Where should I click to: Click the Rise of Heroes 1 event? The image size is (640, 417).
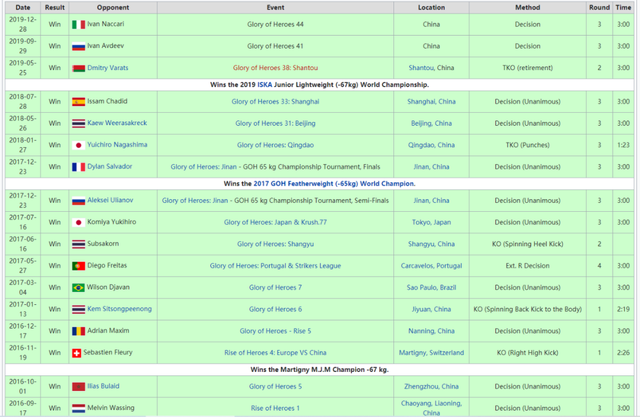point(265,407)
